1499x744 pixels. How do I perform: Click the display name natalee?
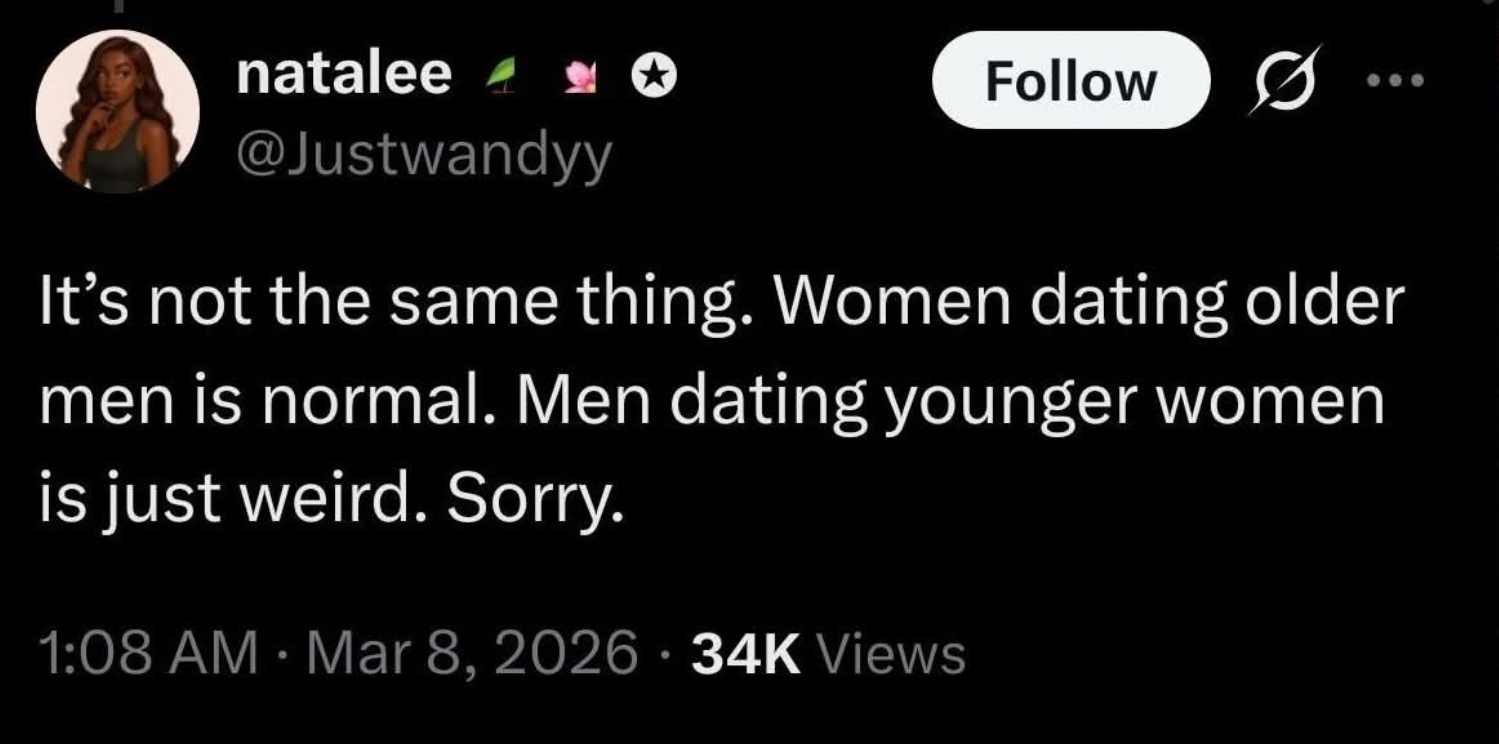(x=344, y=76)
